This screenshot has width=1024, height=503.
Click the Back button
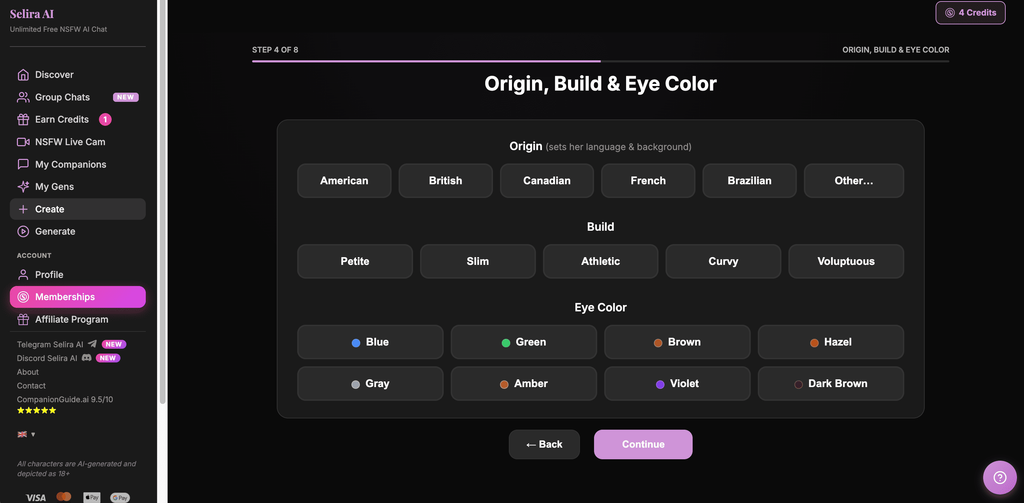click(544, 444)
